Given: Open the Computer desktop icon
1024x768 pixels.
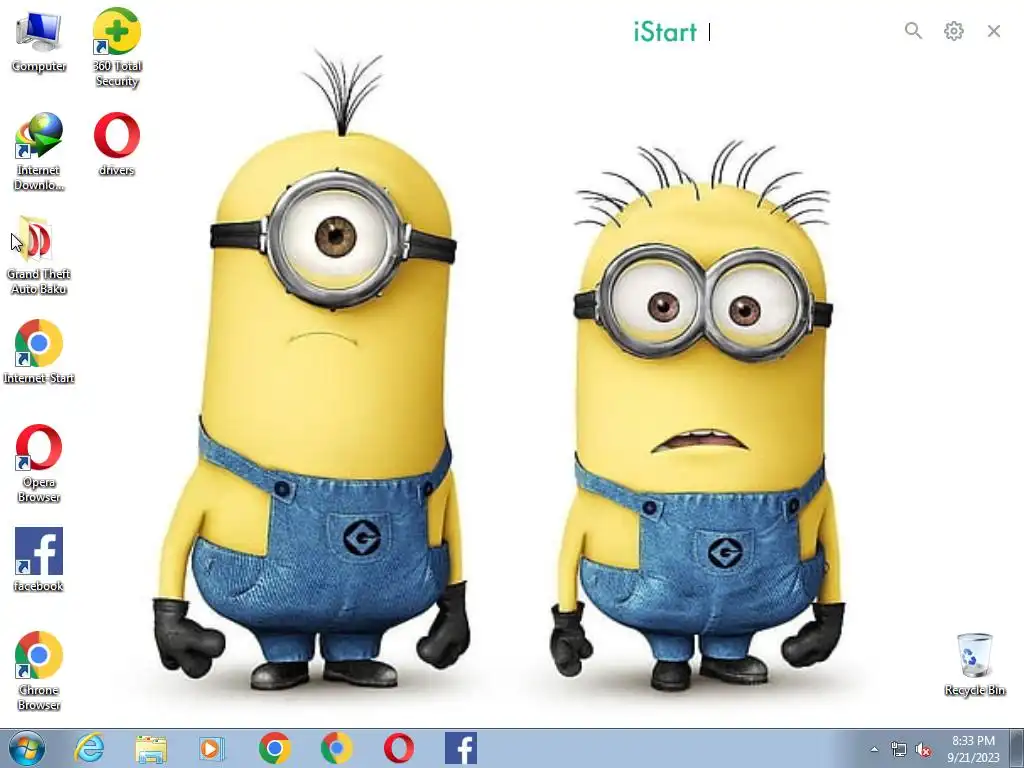Looking at the screenshot, I should (x=39, y=40).
